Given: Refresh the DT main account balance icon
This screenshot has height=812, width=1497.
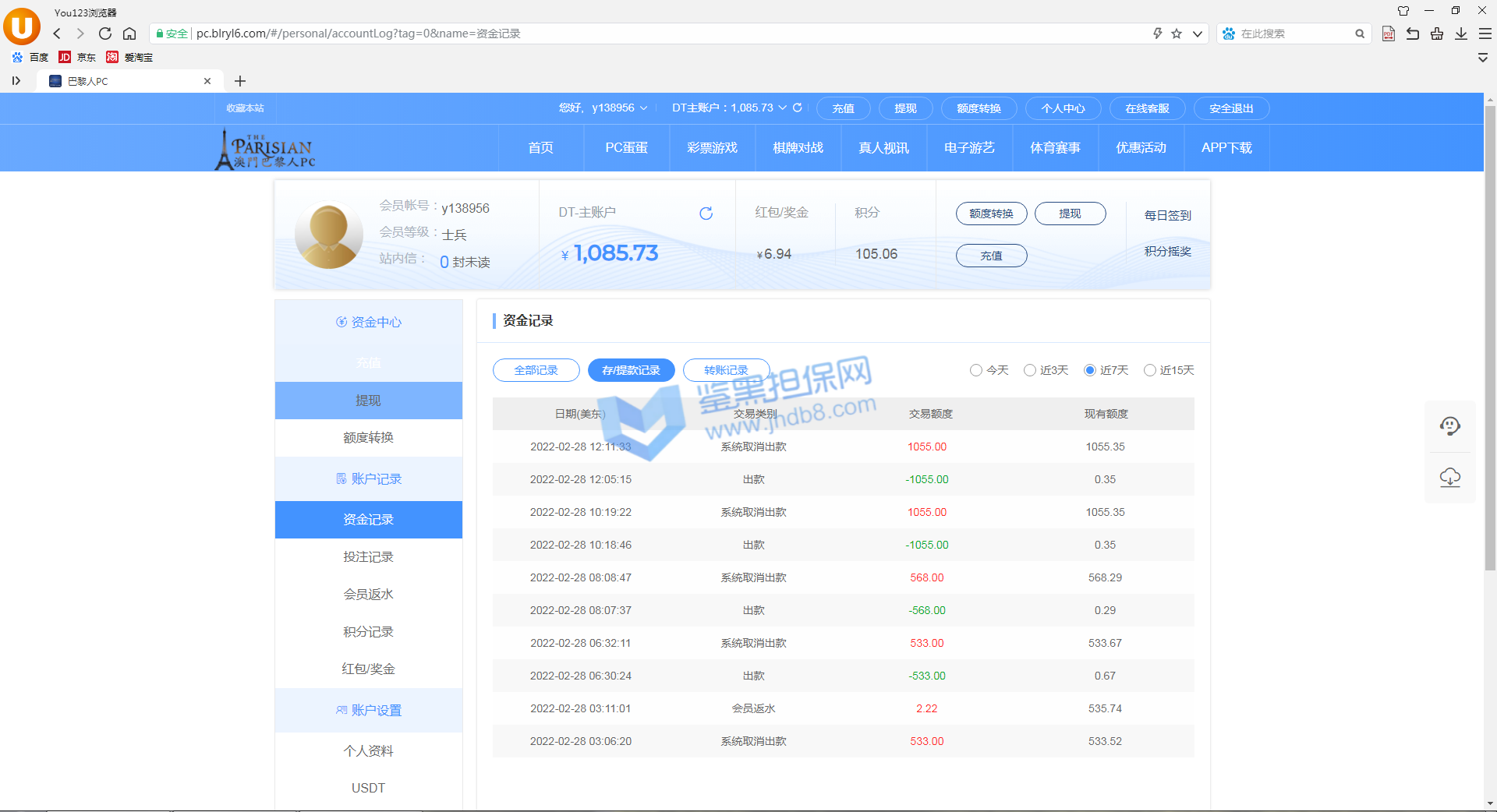Looking at the screenshot, I should click(x=706, y=214).
